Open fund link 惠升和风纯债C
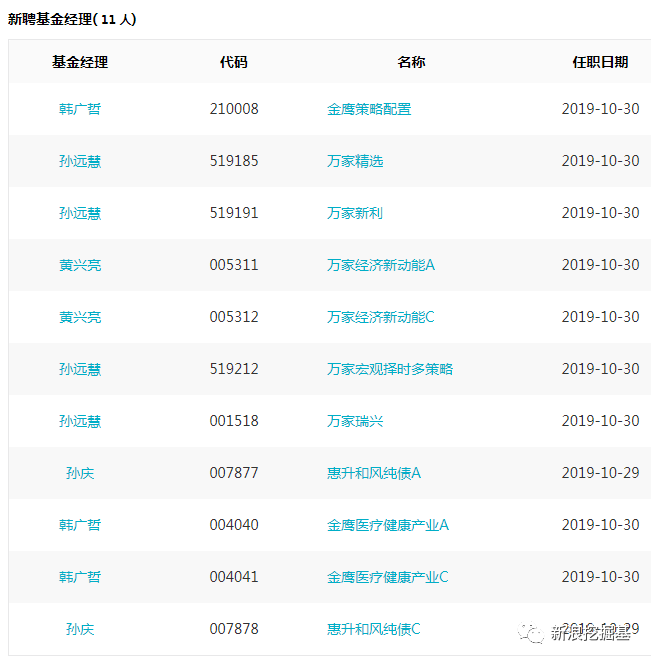The image size is (651, 662). pyautogui.click(x=374, y=629)
